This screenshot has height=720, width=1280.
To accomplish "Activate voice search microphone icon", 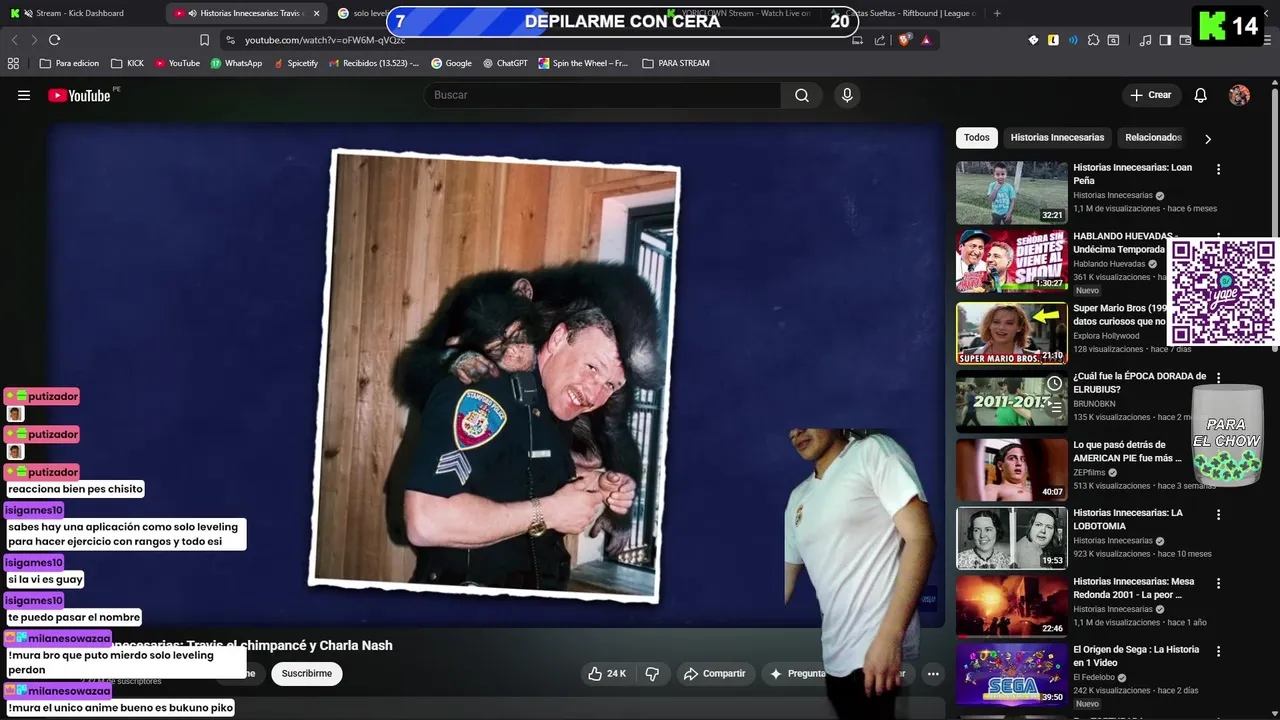I will (x=847, y=95).
